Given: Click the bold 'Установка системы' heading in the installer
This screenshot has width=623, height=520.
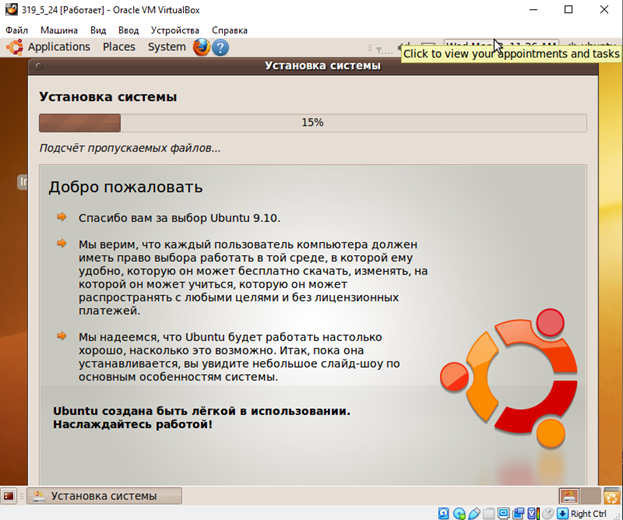Looking at the screenshot, I should [x=108, y=97].
